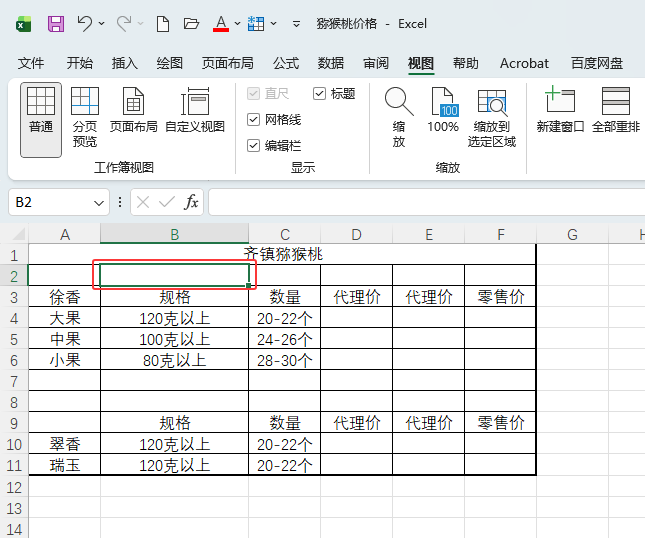Open the 帮助 tab
Image resolution: width=645 pixels, height=538 pixels.
click(x=466, y=63)
